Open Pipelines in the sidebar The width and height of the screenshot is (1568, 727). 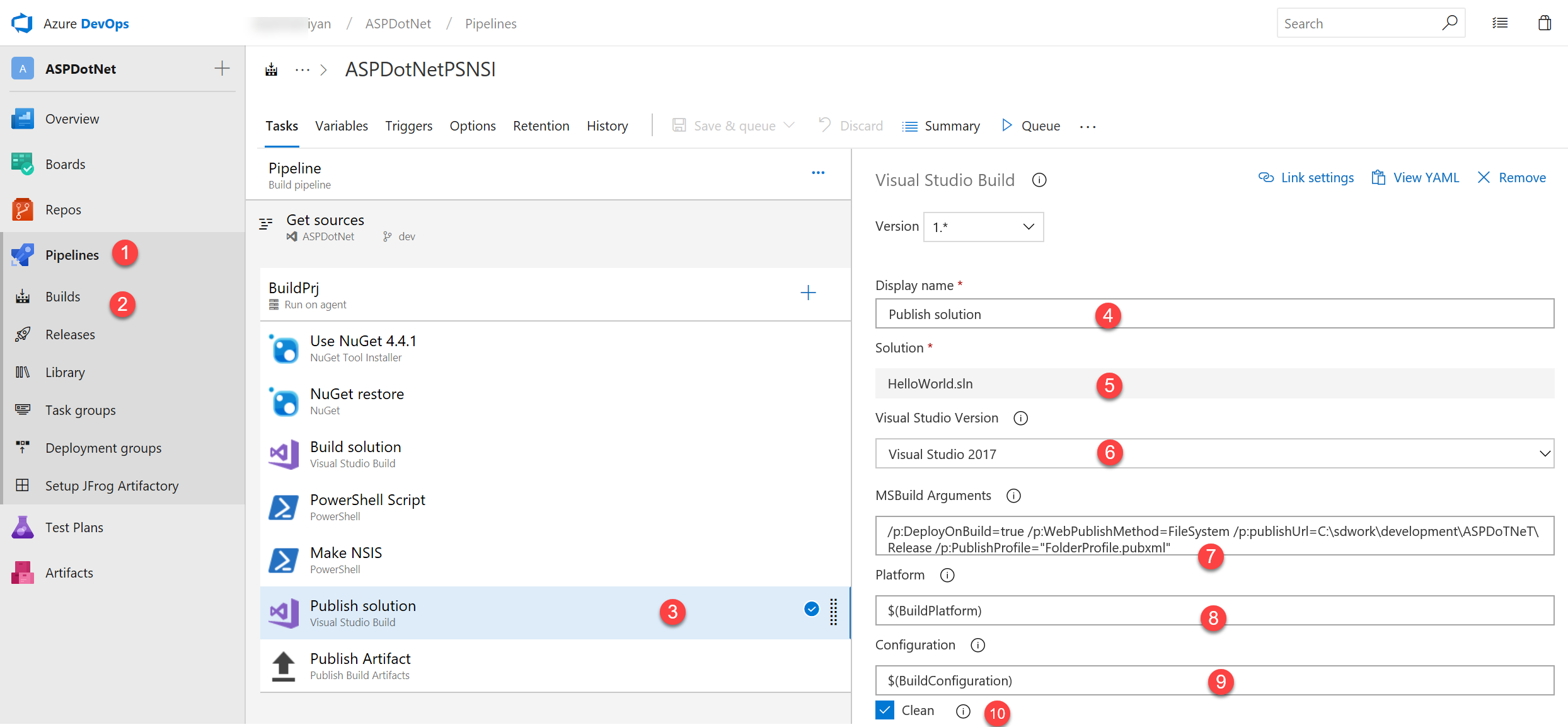[72, 255]
